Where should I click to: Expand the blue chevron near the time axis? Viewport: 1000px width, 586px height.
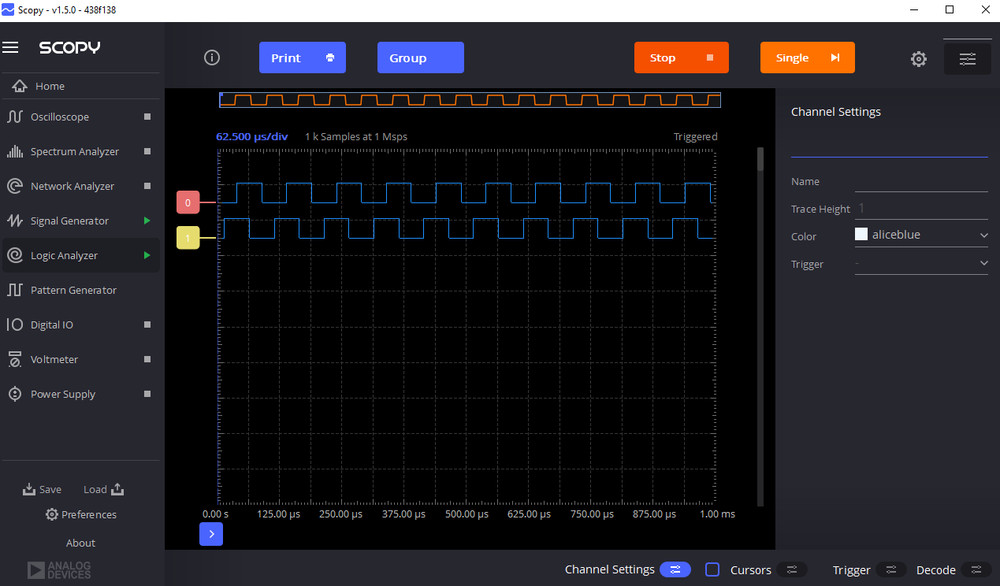[211, 534]
